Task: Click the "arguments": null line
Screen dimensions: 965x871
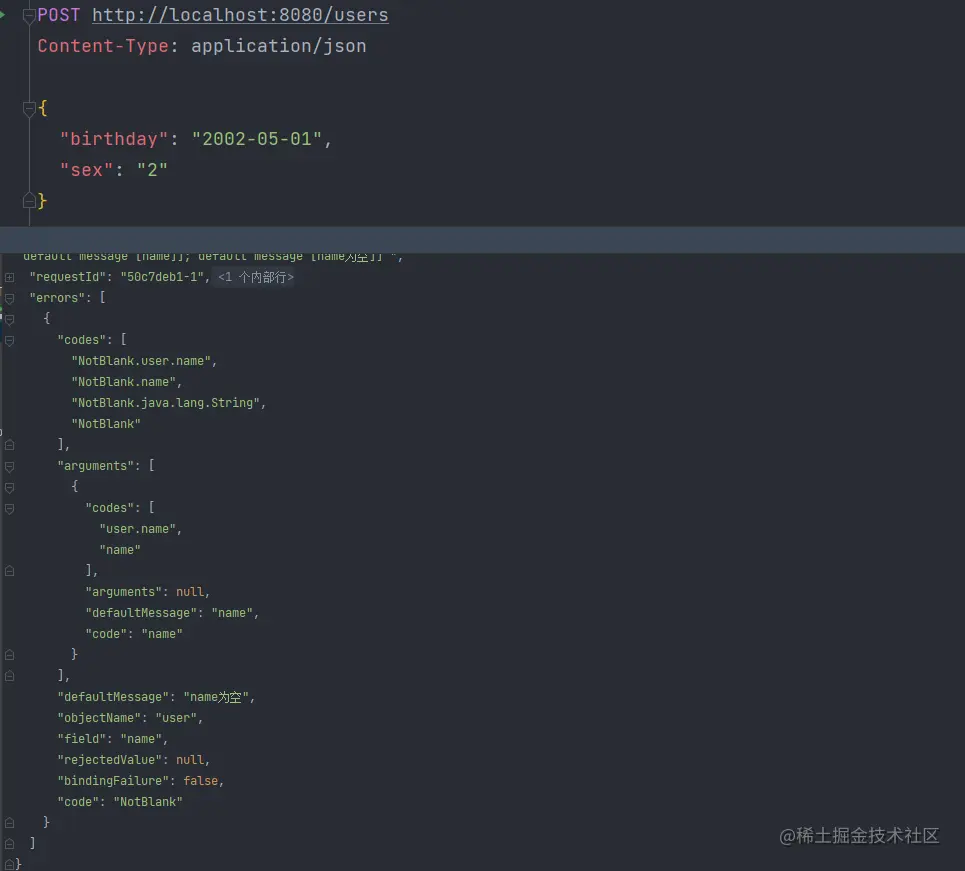Action: pyautogui.click(x=147, y=592)
